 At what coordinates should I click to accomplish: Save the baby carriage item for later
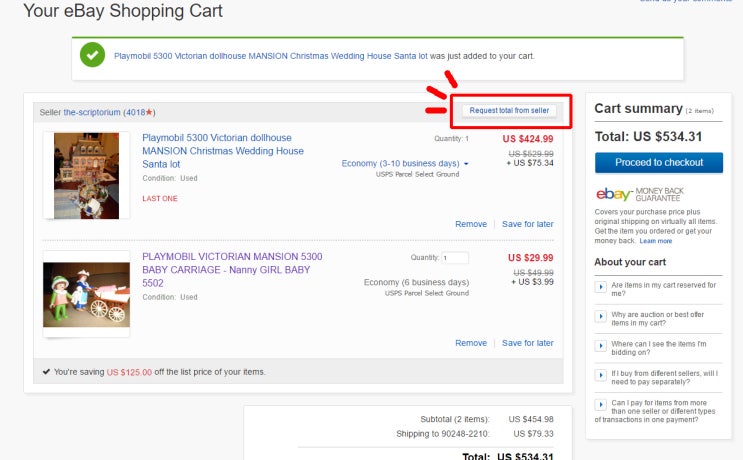527,343
